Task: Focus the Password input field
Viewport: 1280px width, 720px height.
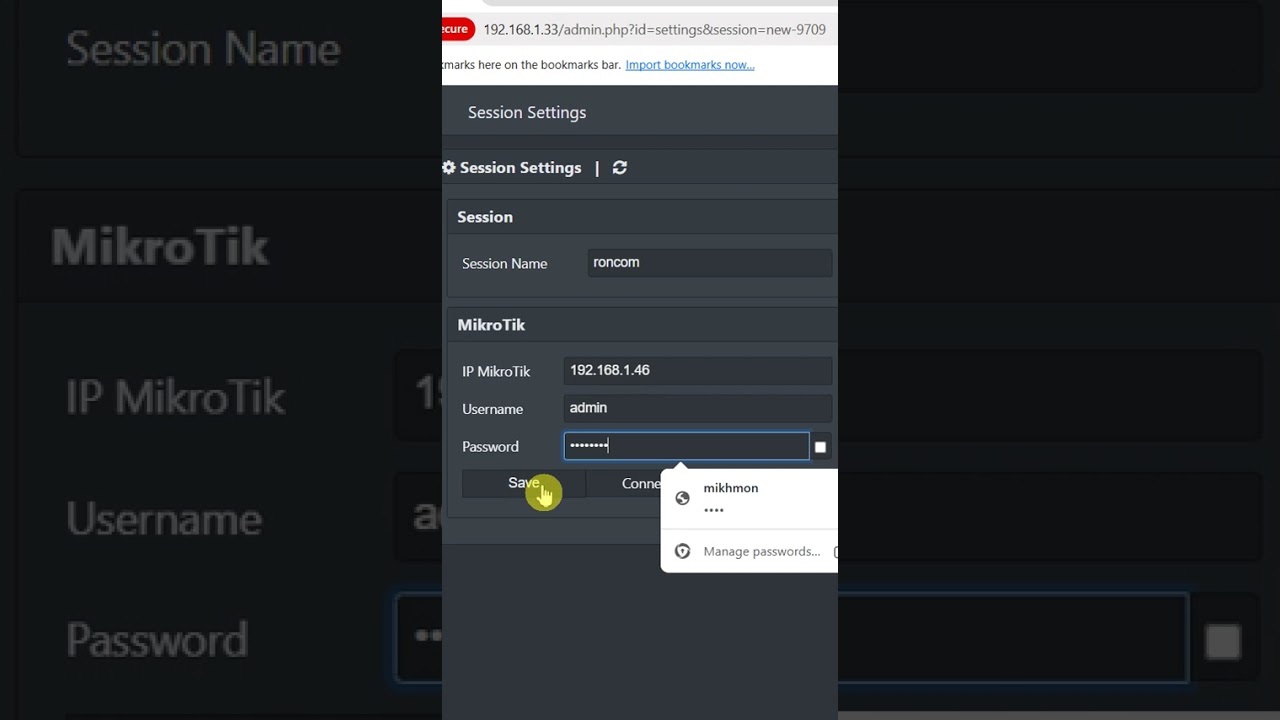Action: pyautogui.click(x=686, y=446)
